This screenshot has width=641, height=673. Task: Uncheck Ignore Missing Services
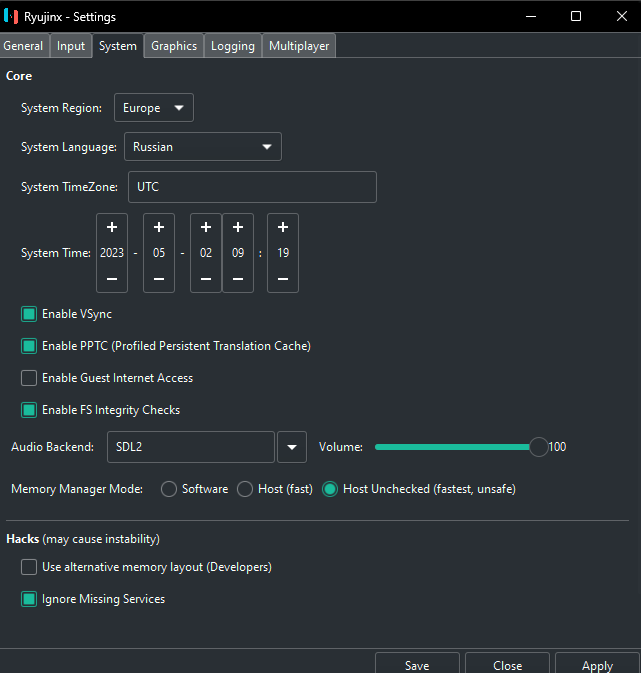pos(29,599)
